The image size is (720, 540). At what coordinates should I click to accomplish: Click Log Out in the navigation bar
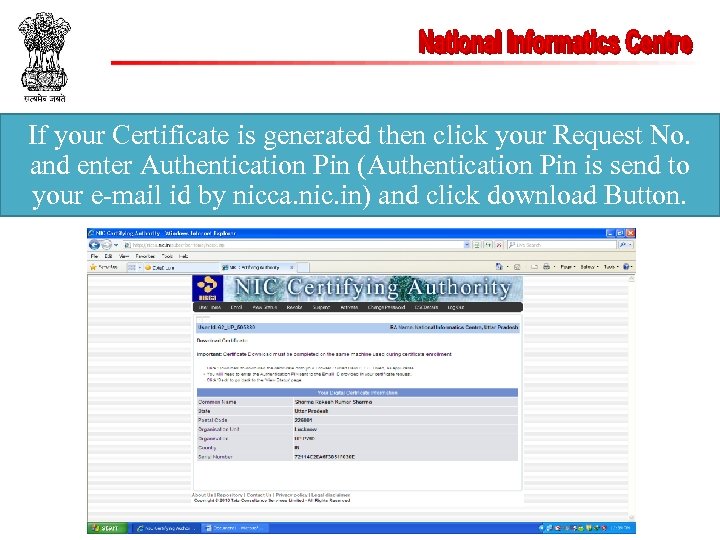pyautogui.click(x=456, y=307)
